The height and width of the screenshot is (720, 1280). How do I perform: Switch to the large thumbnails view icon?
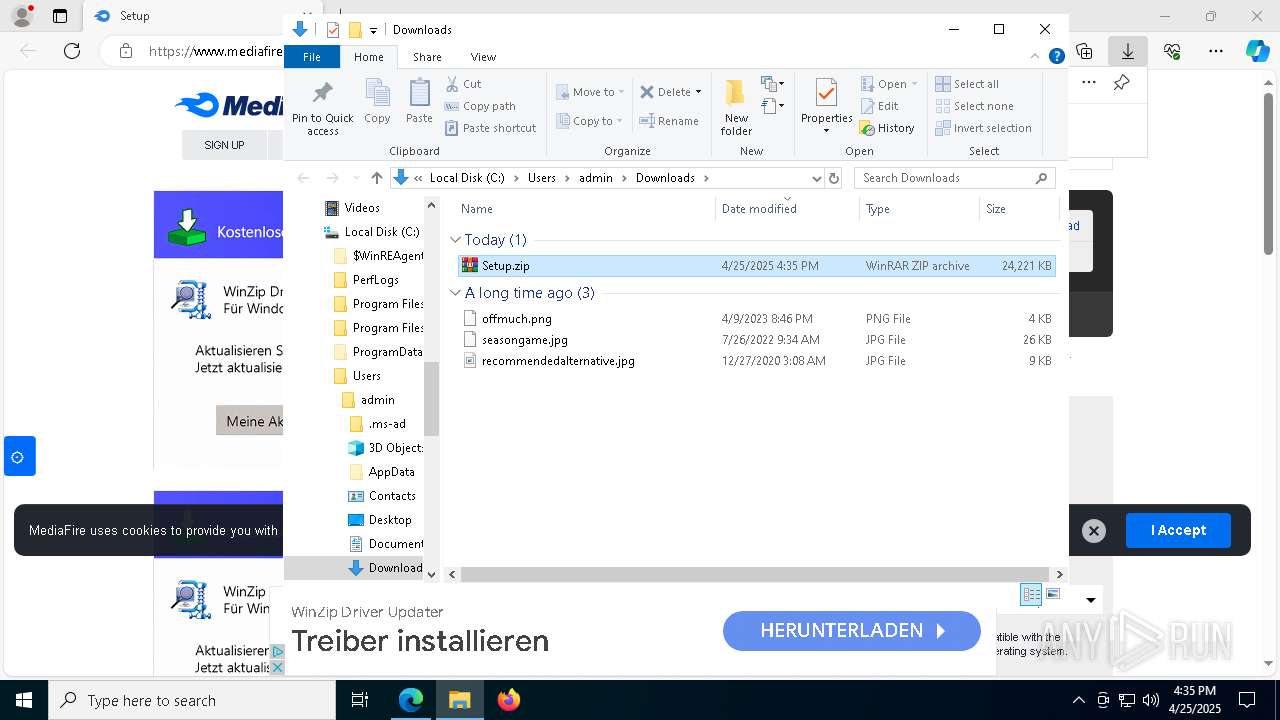[x=1053, y=594]
